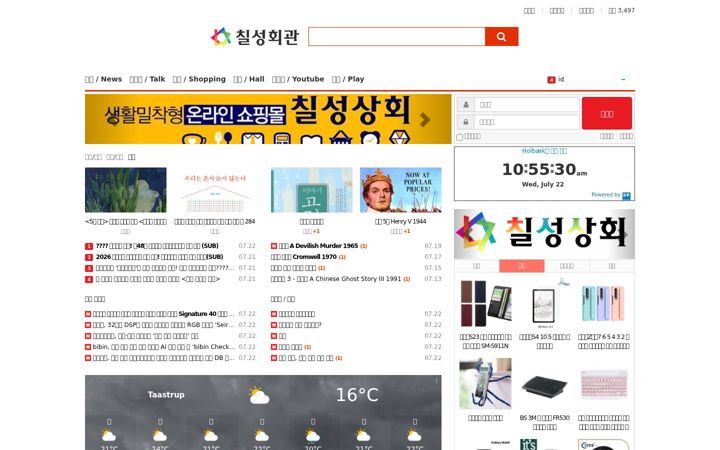Open the RGB 'Seir news article

coord(163,325)
